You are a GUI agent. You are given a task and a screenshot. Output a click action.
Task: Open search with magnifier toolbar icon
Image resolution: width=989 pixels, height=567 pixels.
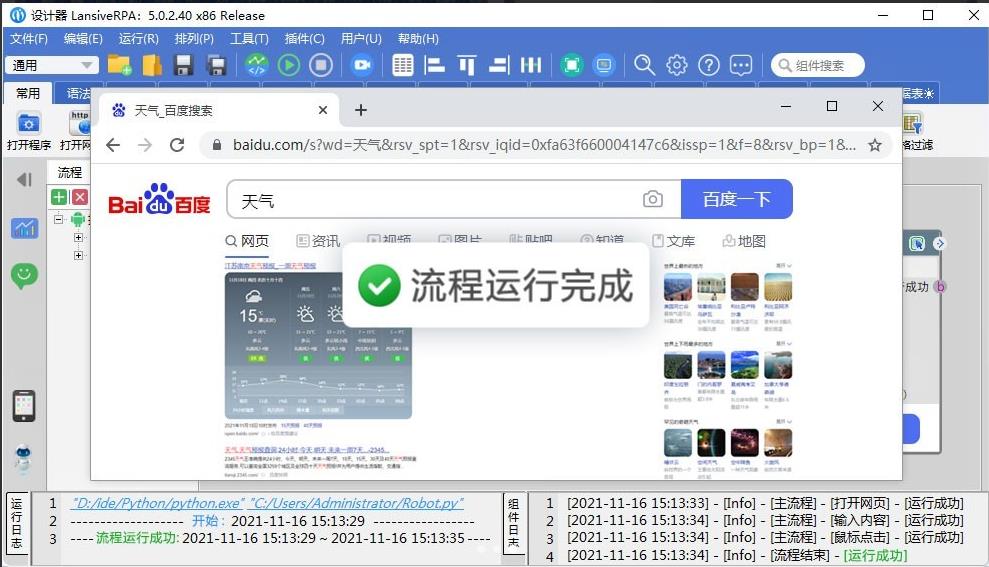tap(644, 65)
